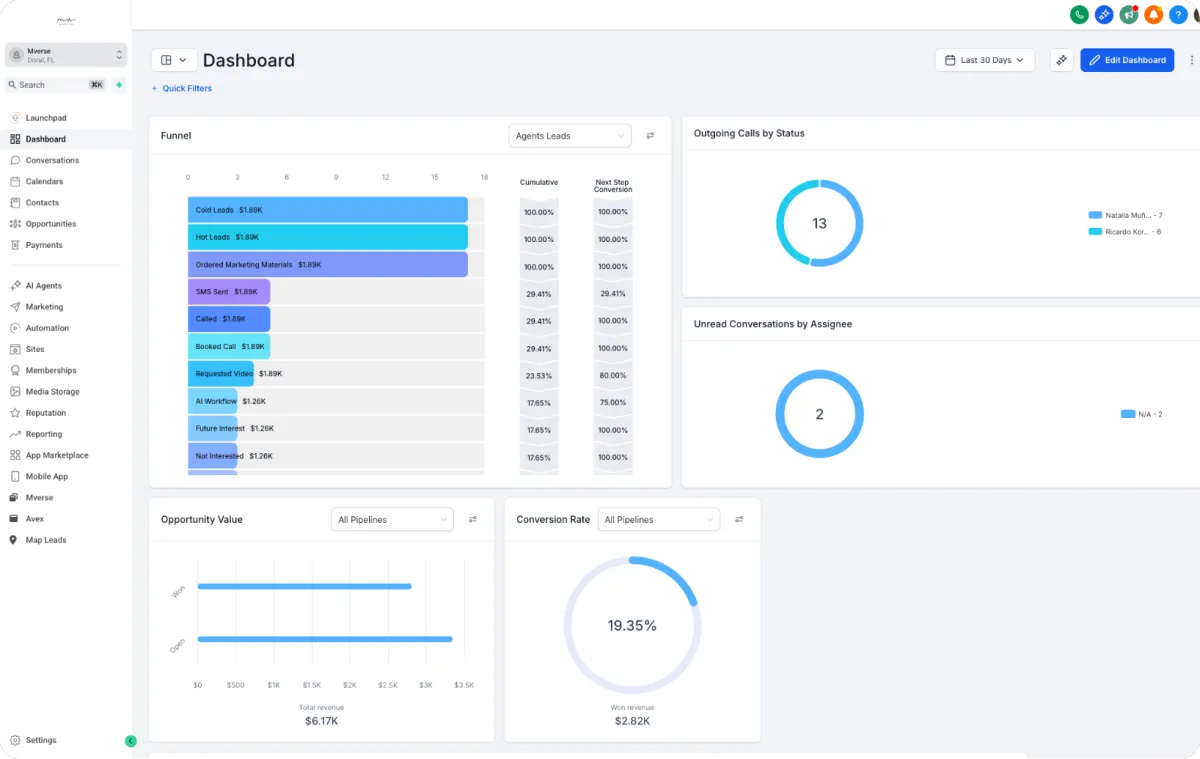Open the three-dot dashboard options menu
1200x759 pixels.
pyautogui.click(x=1191, y=60)
